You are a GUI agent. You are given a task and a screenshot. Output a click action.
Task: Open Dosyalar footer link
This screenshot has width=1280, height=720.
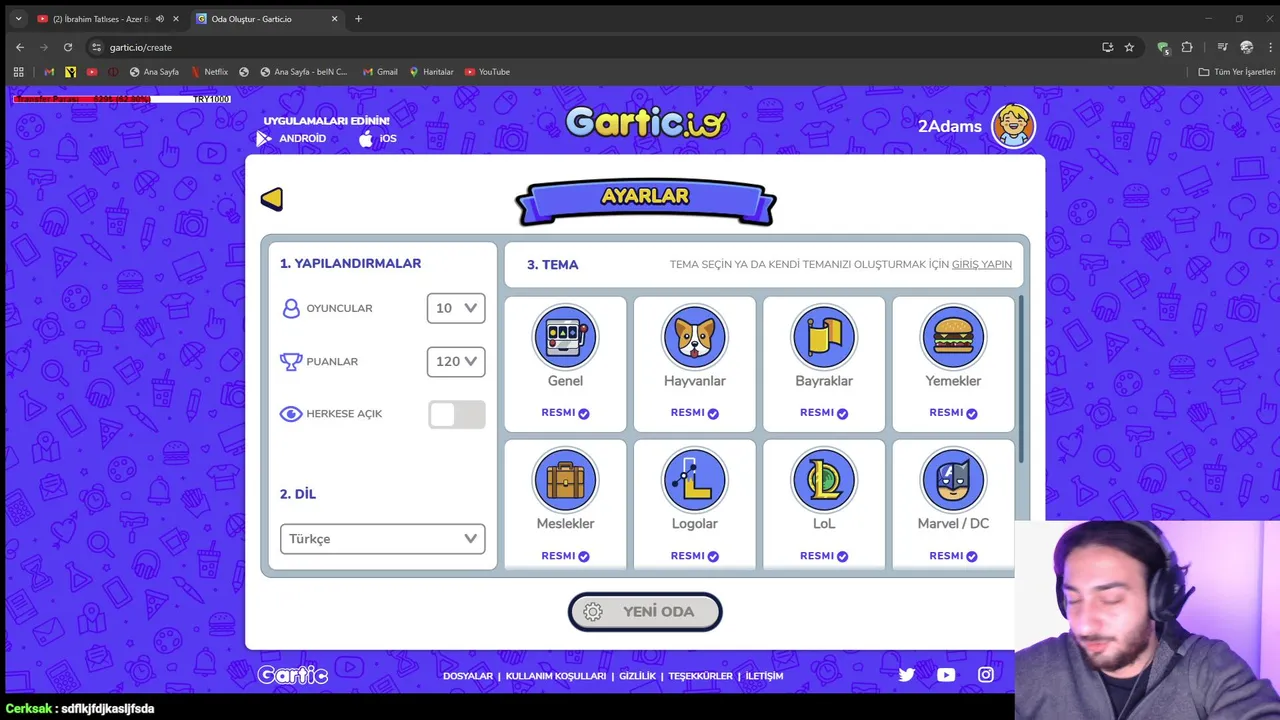point(468,676)
